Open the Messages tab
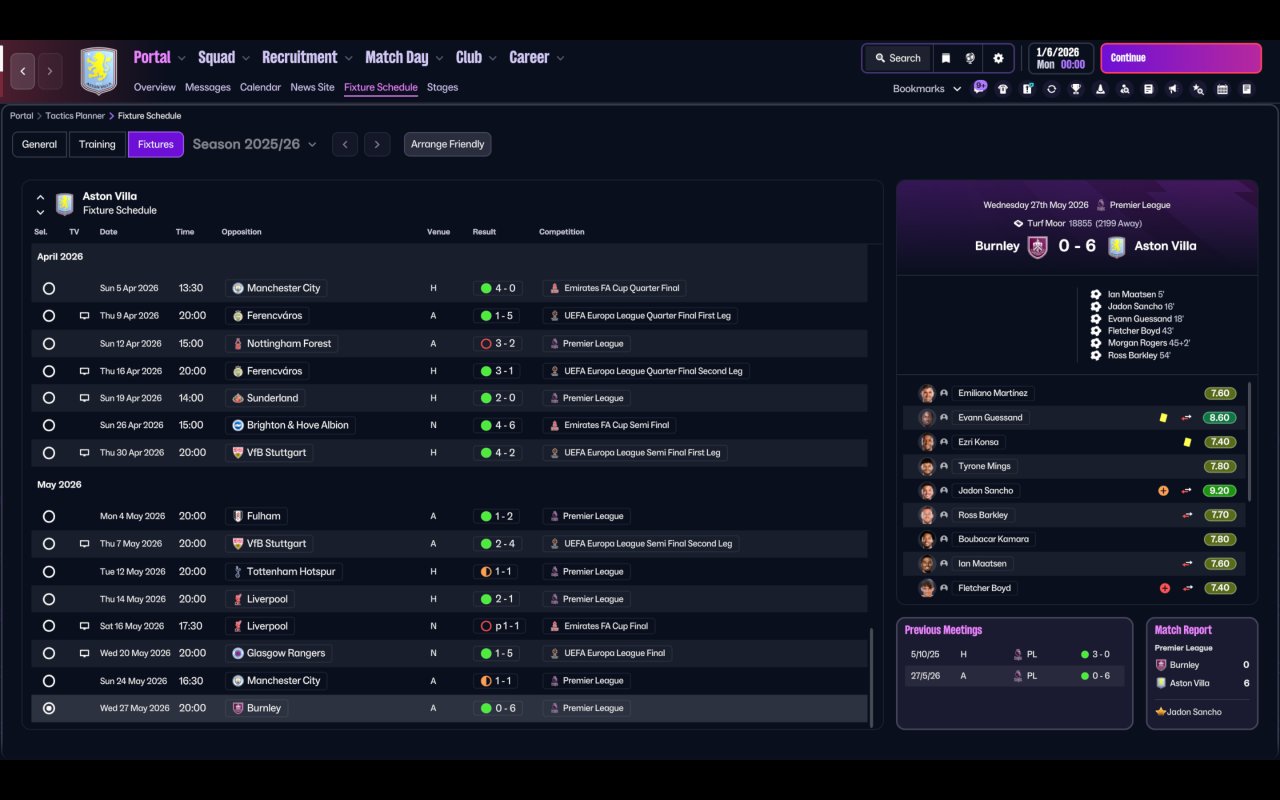Screen dimensions: 1280x800 click(x=208, y=87)
